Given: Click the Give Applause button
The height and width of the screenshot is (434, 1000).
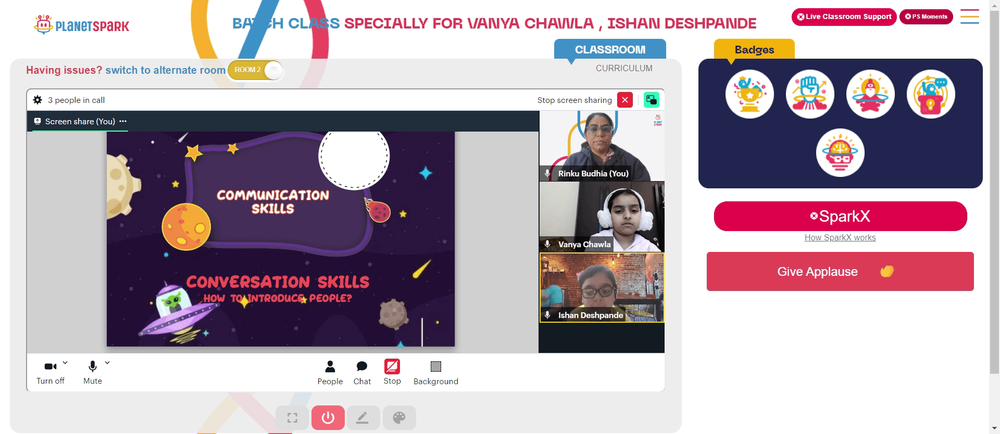Looking at the screenshot, I should 840,271.
